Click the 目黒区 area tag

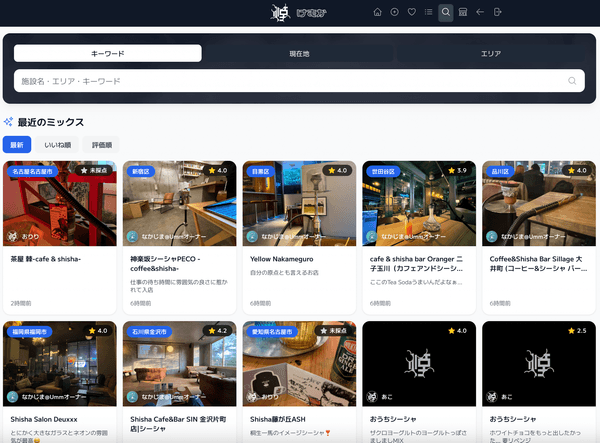tap(261, 171)
